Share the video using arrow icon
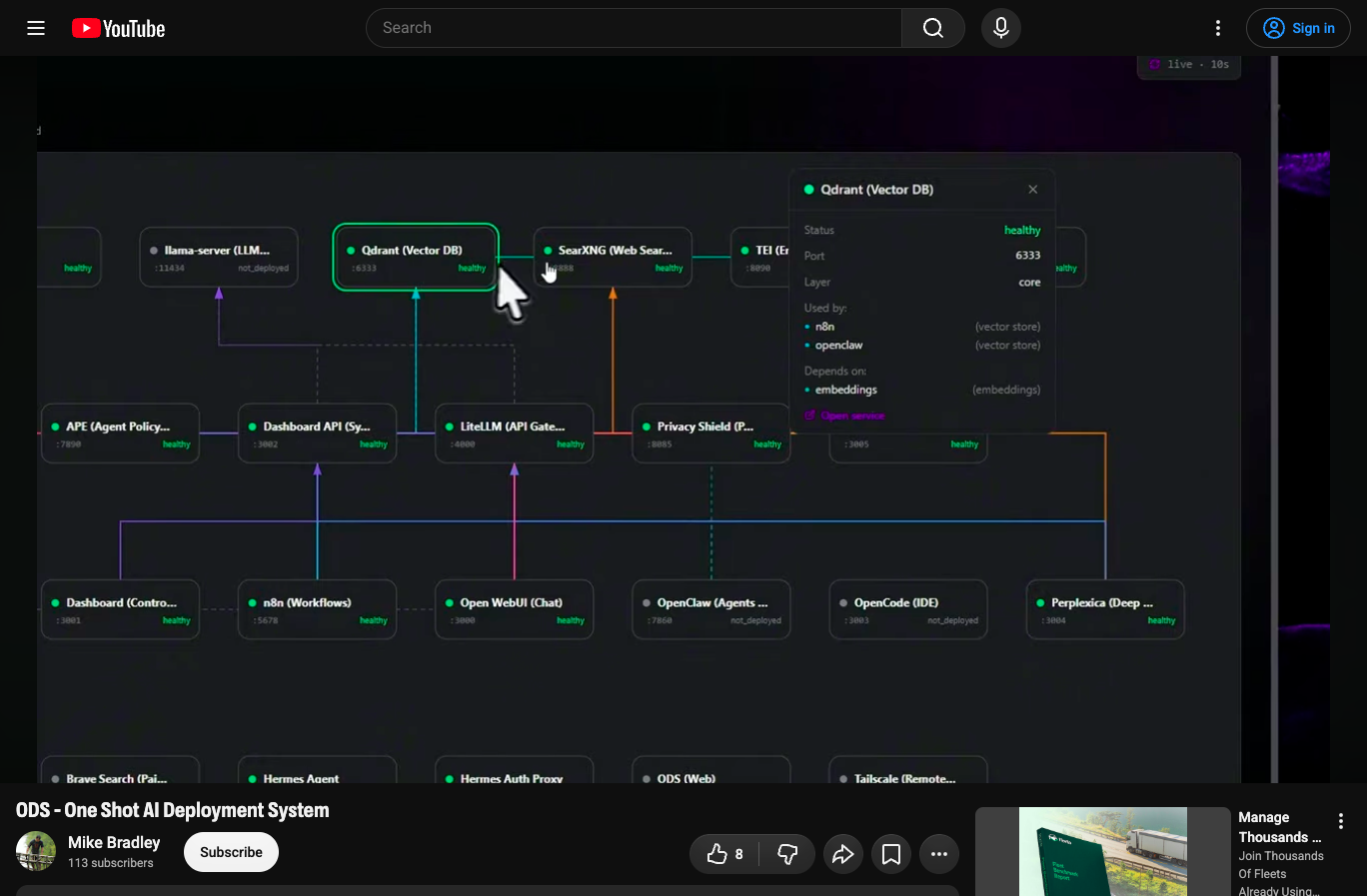 click(x=842, y=854)
